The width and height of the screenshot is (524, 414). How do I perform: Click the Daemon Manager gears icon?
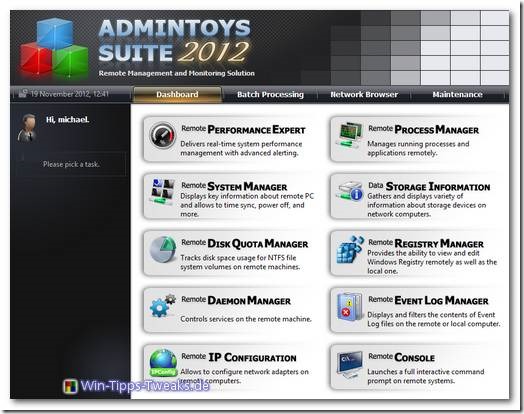click(x=163, y=306)
